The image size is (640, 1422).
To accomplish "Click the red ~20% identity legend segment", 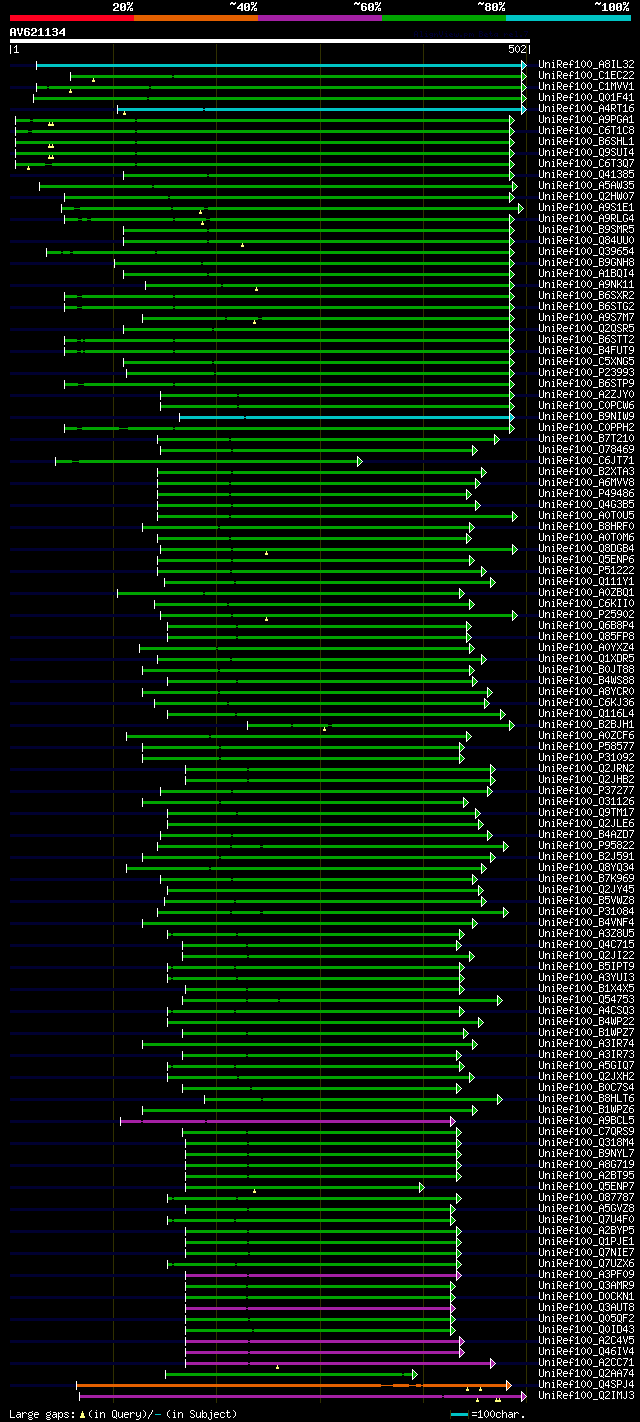I will [x=71, y=17].
